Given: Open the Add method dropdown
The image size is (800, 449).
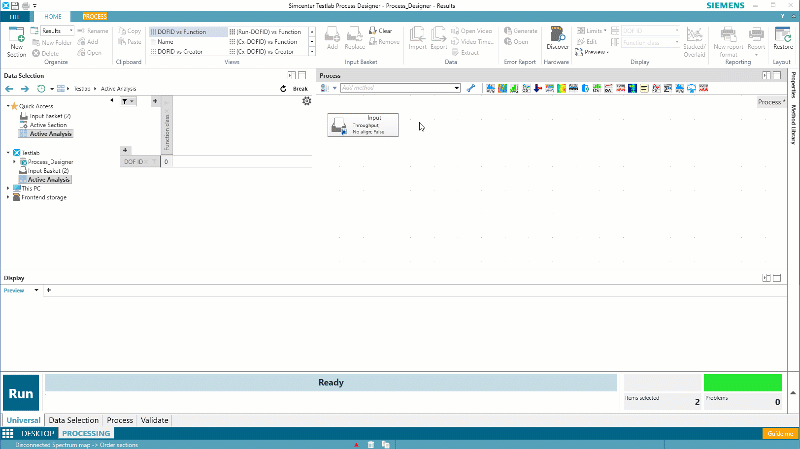Looking at the screenshot, I should [457, 88].
